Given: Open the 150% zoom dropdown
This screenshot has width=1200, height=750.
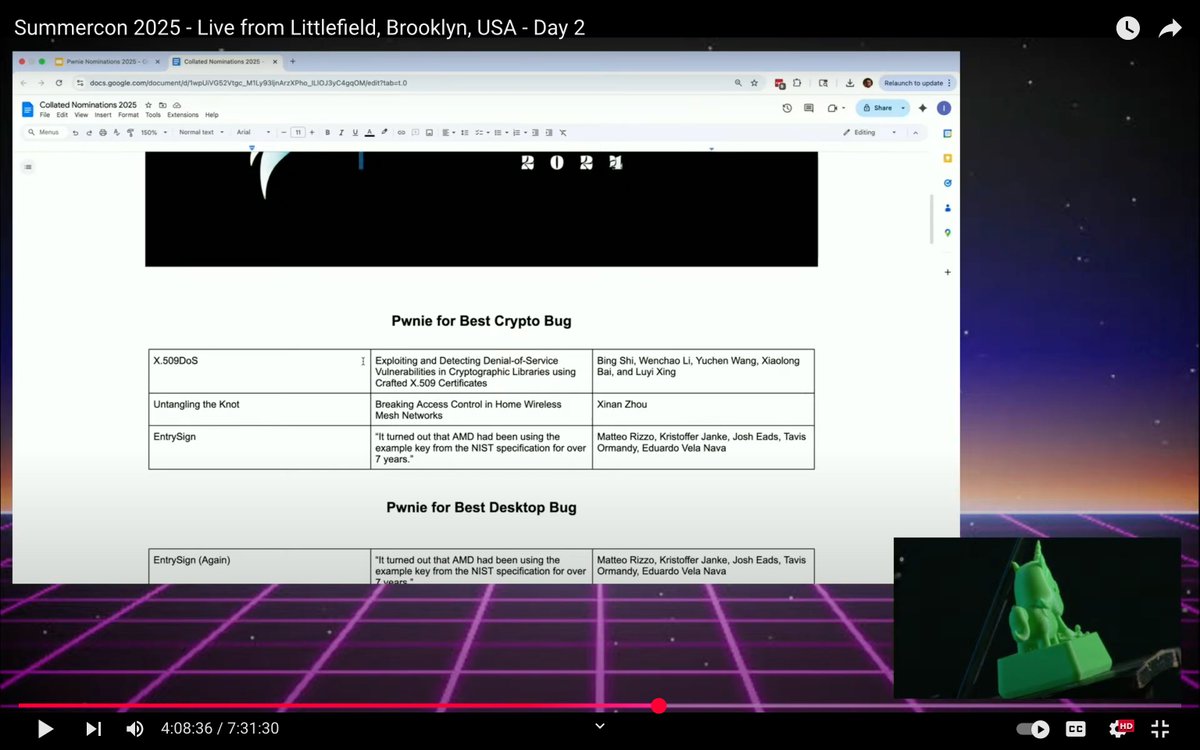Looking at the screenshot, I should tap(154, 132).
